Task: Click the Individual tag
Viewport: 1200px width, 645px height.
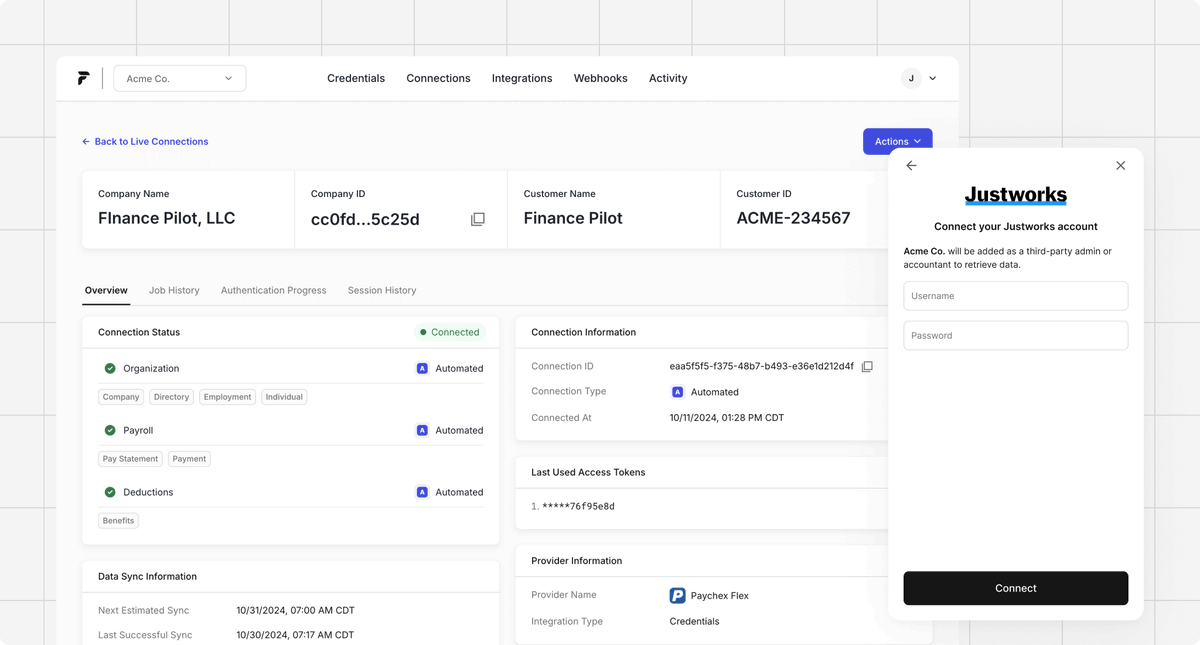Action: (284, 397)
